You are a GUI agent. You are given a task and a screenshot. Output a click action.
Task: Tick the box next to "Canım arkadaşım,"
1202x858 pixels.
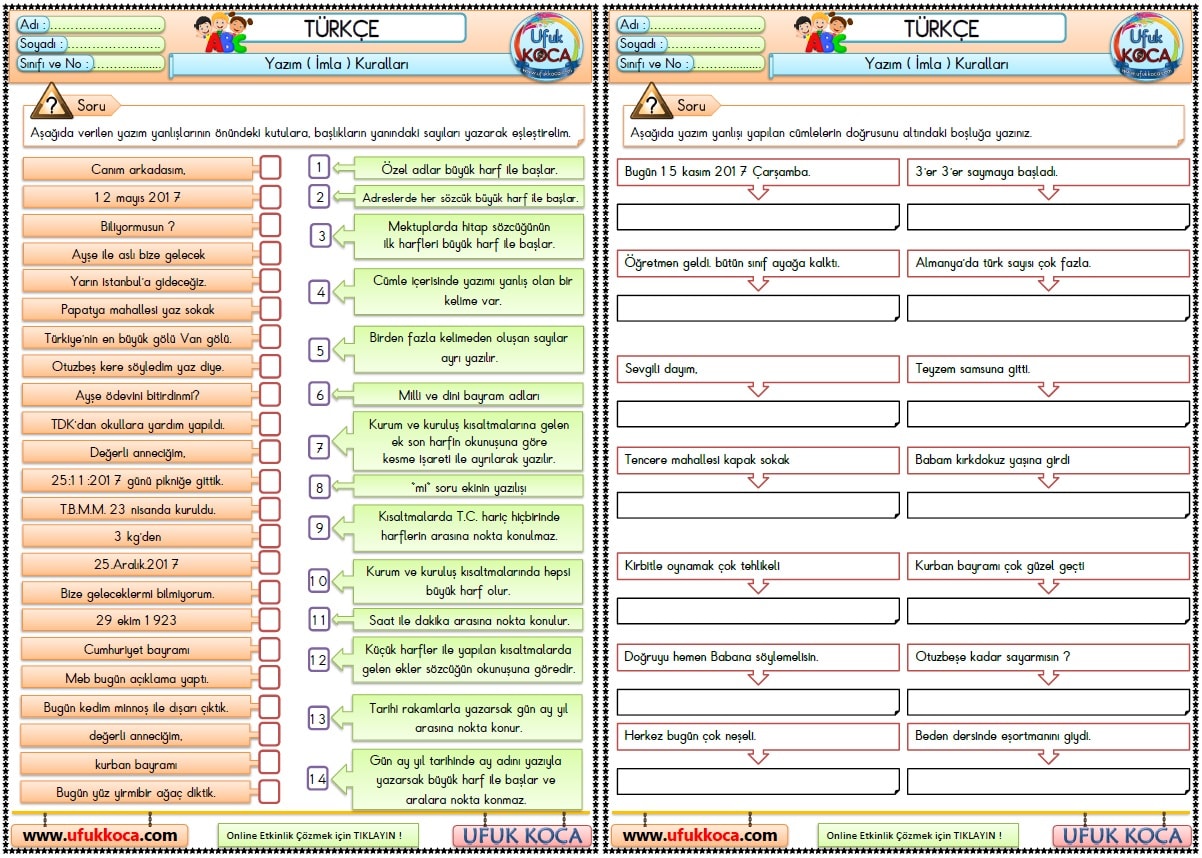[270, 168]
